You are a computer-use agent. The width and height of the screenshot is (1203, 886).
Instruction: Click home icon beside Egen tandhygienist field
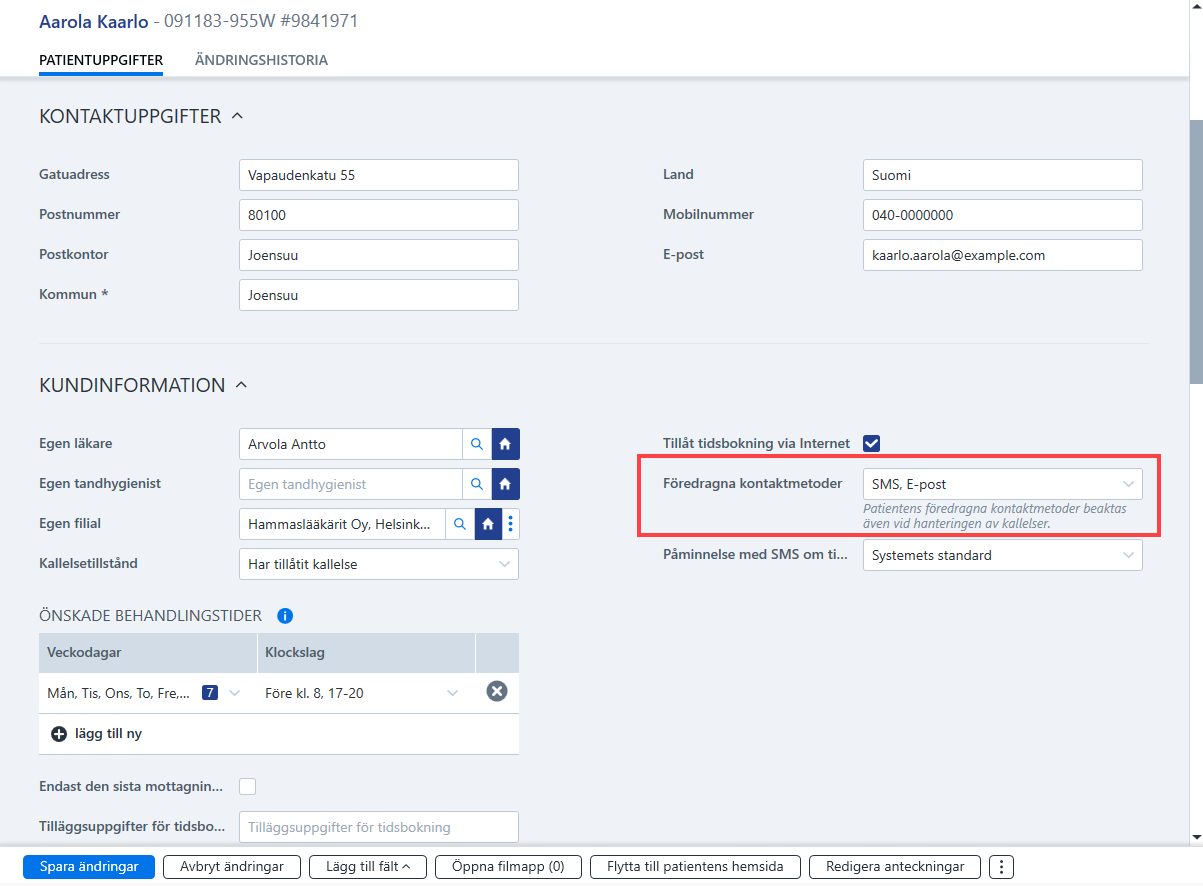505,484
